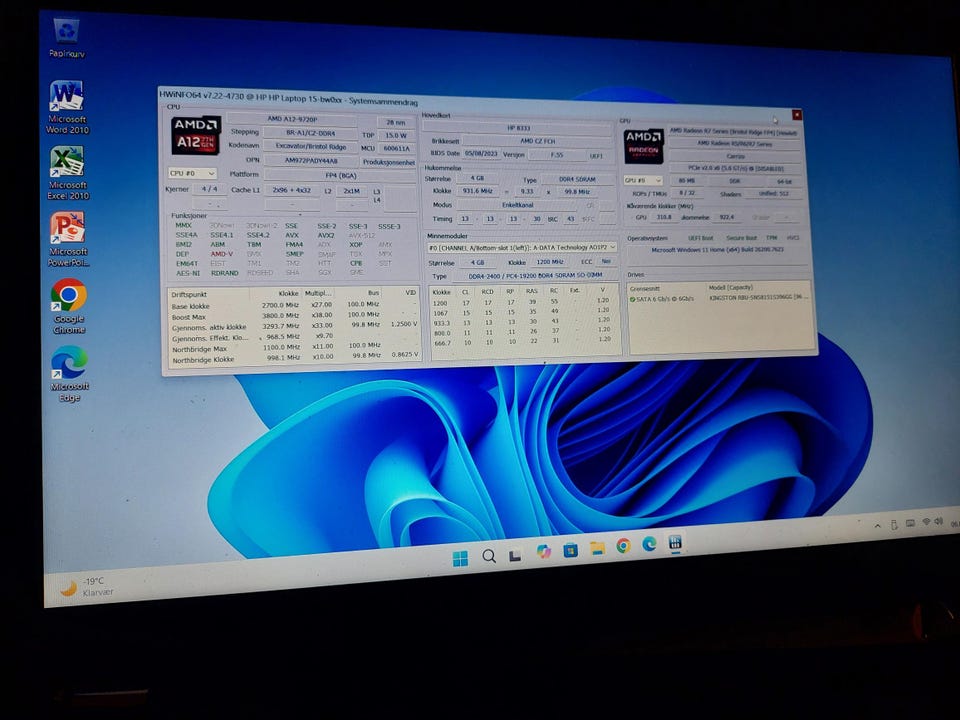This screenshot has height=720, width=960.
Task: Open Microsoft Excel 2010 desktop shortcut
Action: (x=67, y=162)
